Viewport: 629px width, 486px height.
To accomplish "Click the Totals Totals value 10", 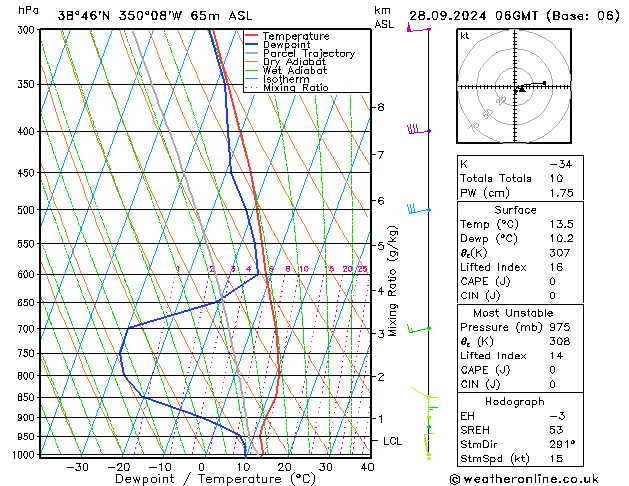I will (556, 178).
